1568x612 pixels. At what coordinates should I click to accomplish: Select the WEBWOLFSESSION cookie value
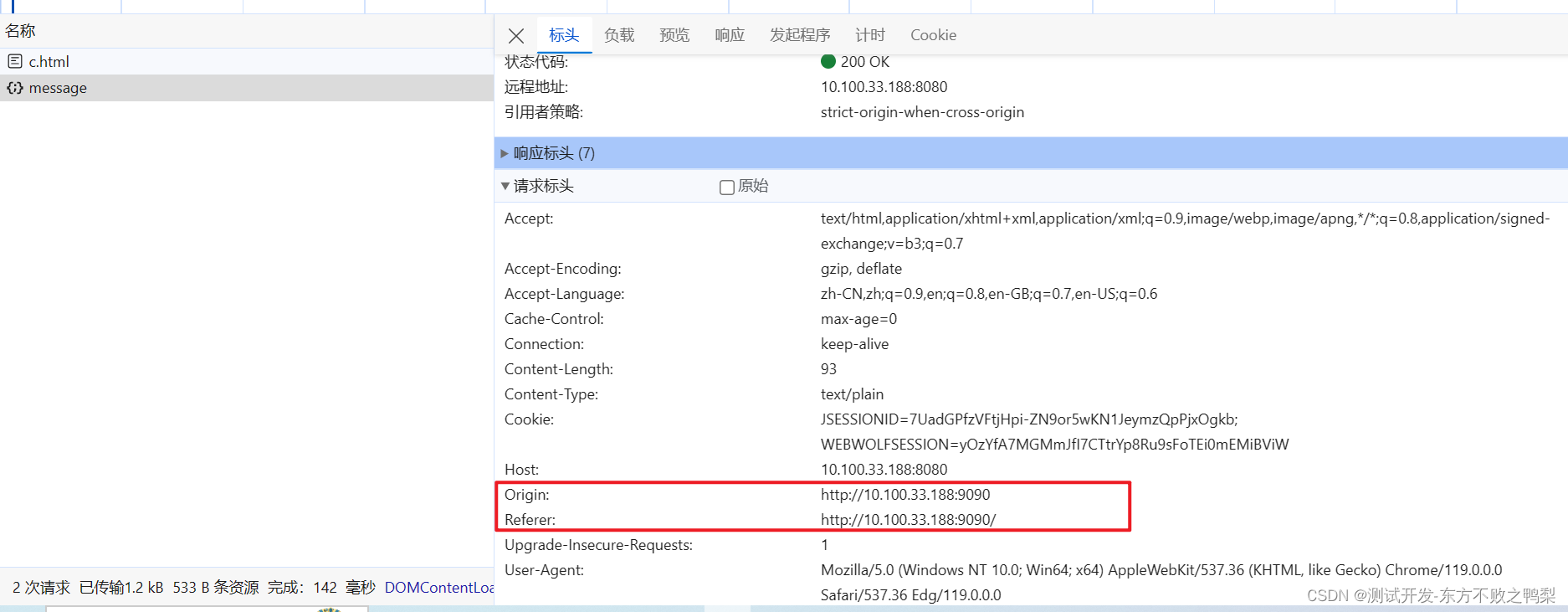(x=1055, y=445)
